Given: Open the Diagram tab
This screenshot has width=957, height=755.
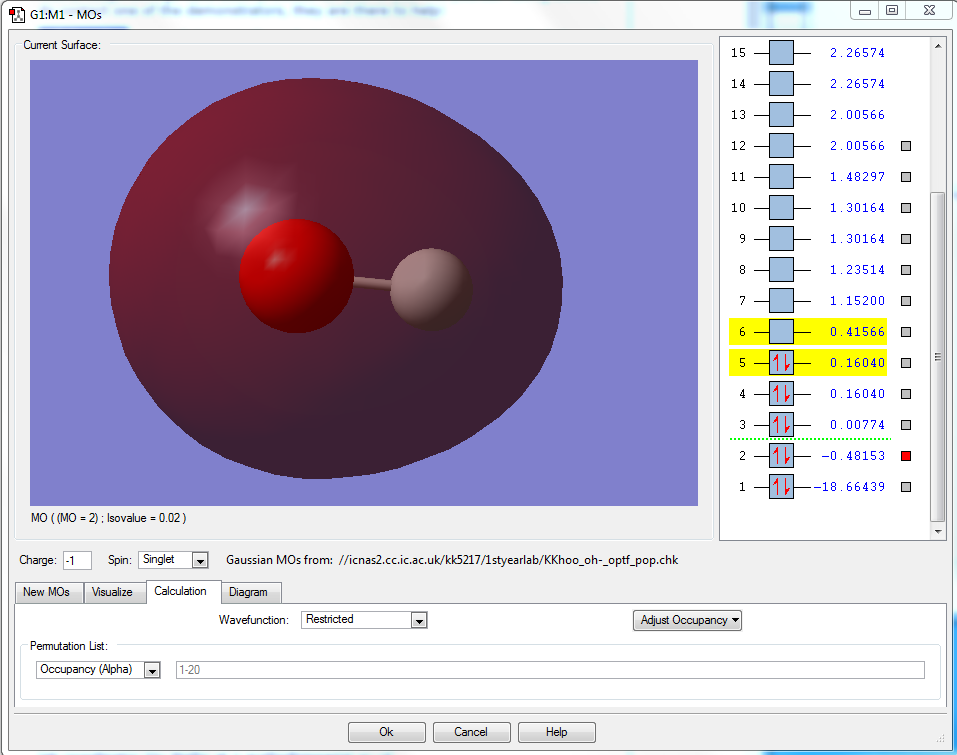Looking at the screenshot, I should click(x=248, y=592).
